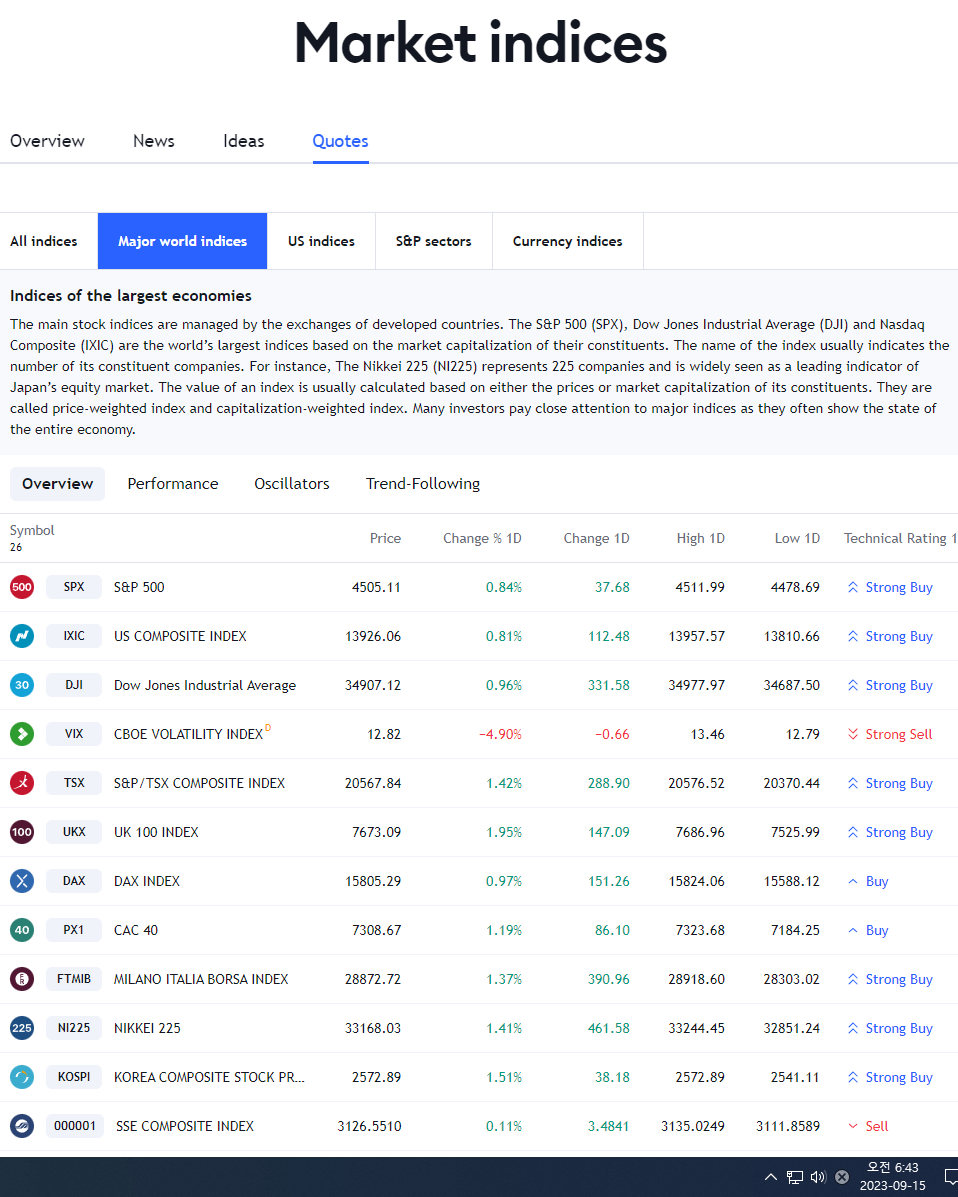
Task: Open the PX1 ticker link
Action: click(74, 930)
